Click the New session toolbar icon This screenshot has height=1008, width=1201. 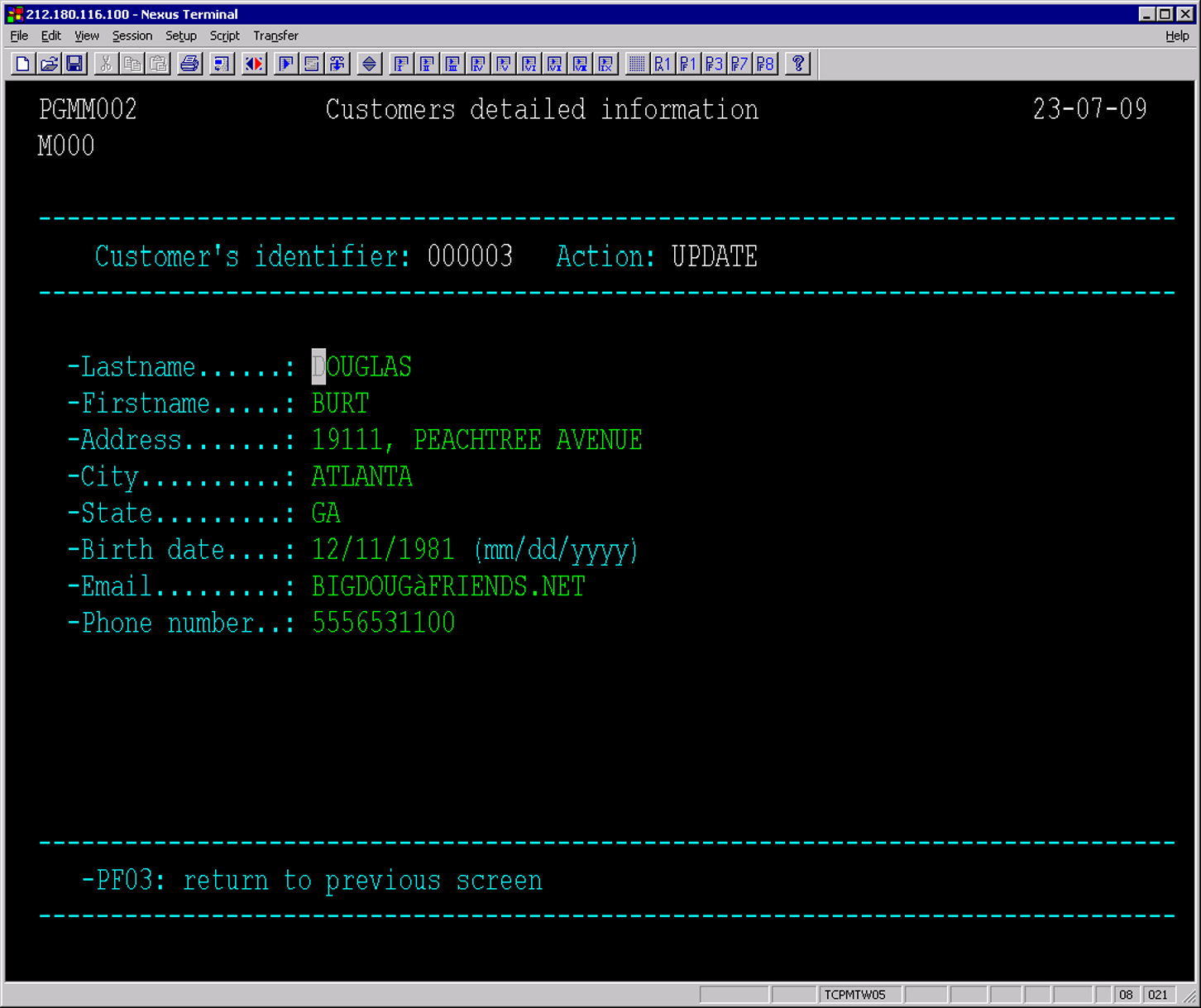click(23, 64)
